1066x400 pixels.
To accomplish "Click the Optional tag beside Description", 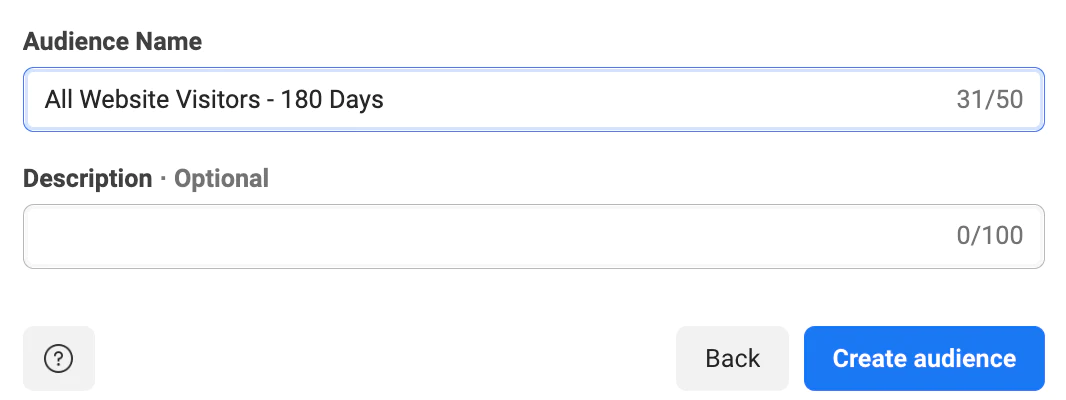I will click(x=222, y=178).
